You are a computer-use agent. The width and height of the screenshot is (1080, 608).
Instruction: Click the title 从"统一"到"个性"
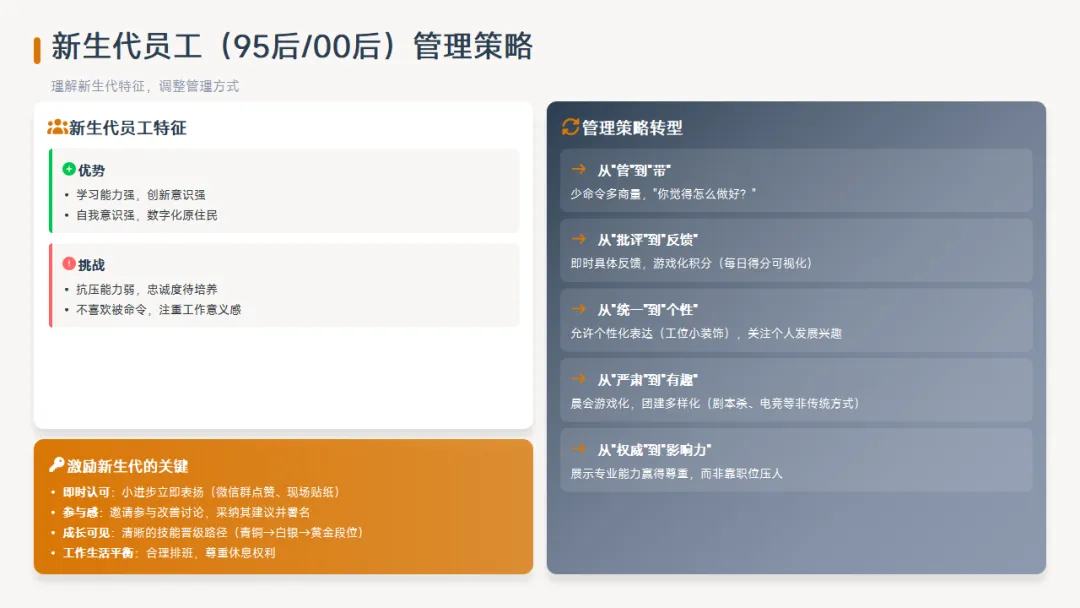click(647, 311)
